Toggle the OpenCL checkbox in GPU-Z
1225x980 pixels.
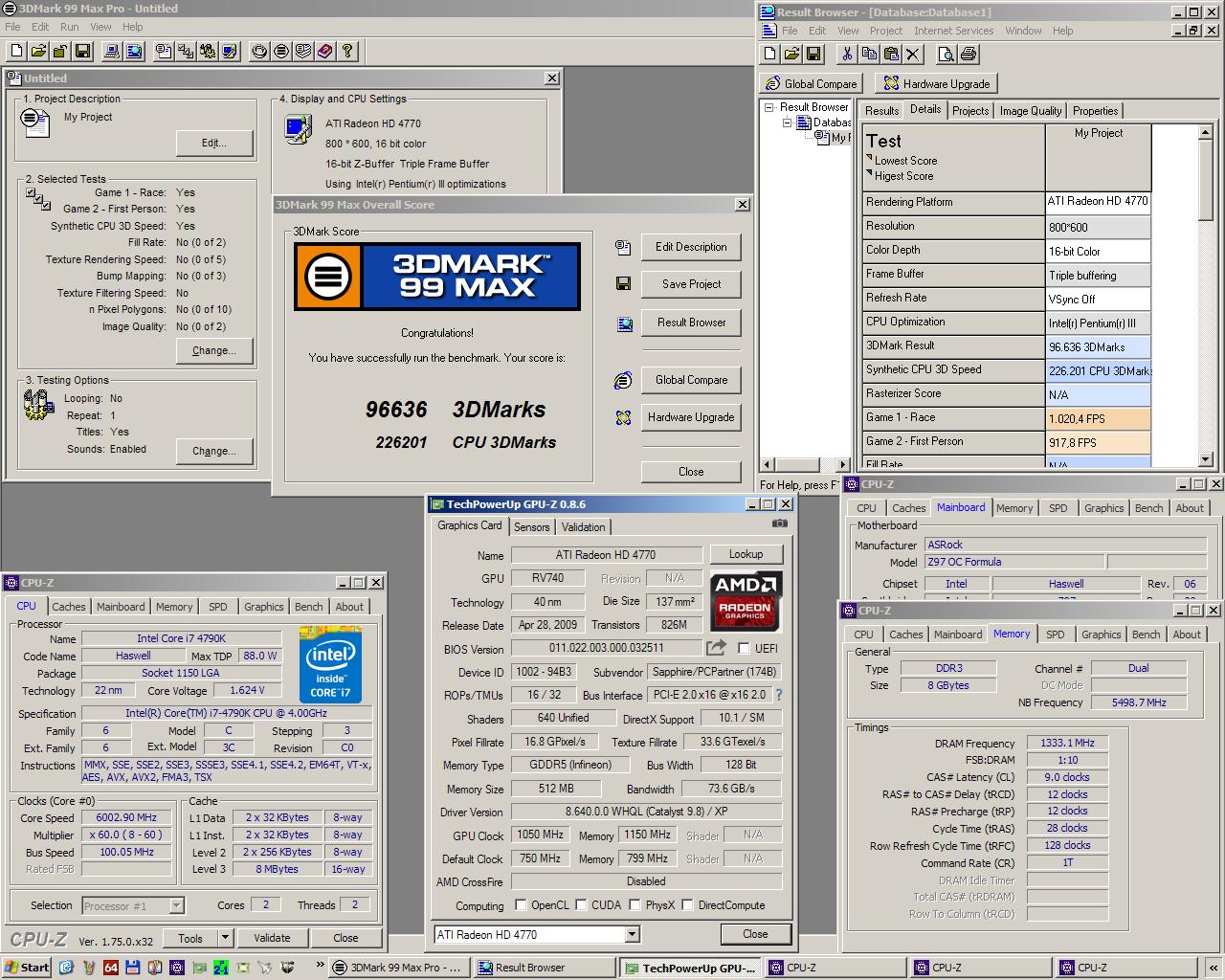pyautogui.click(x=521, y=904)
